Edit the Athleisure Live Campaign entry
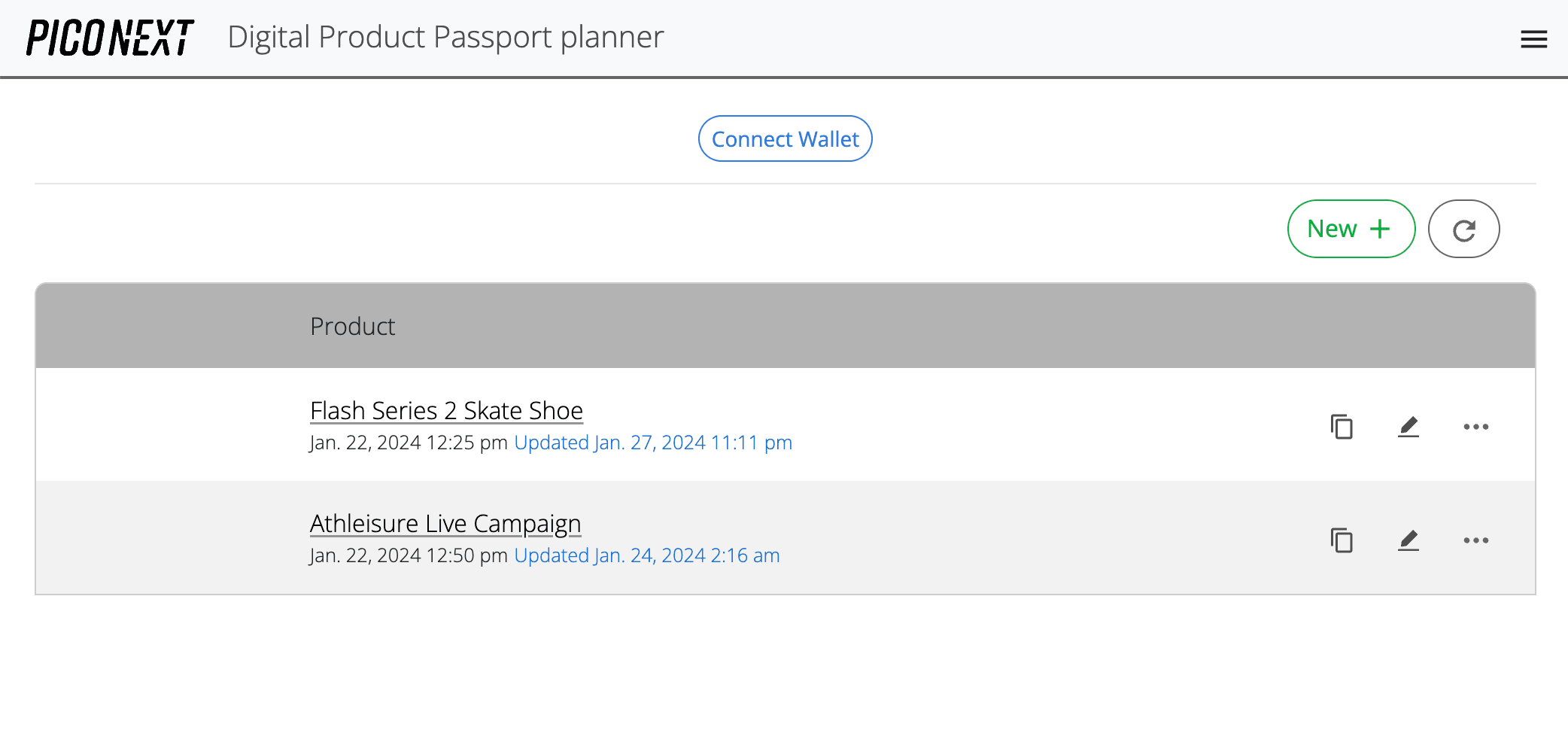Viewport: 1568px width, 730px height. [1408, 540]
